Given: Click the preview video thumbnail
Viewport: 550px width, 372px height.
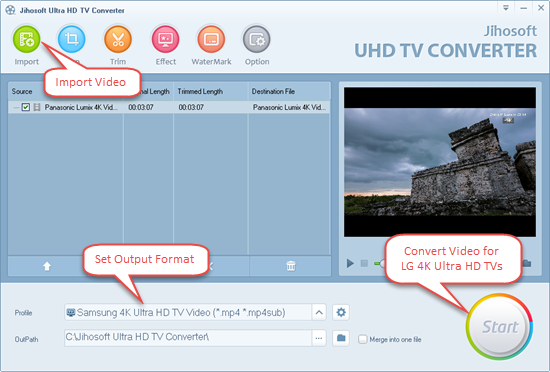Looking at the screenshot, I should pyautogui.click(x=440, y=162).
